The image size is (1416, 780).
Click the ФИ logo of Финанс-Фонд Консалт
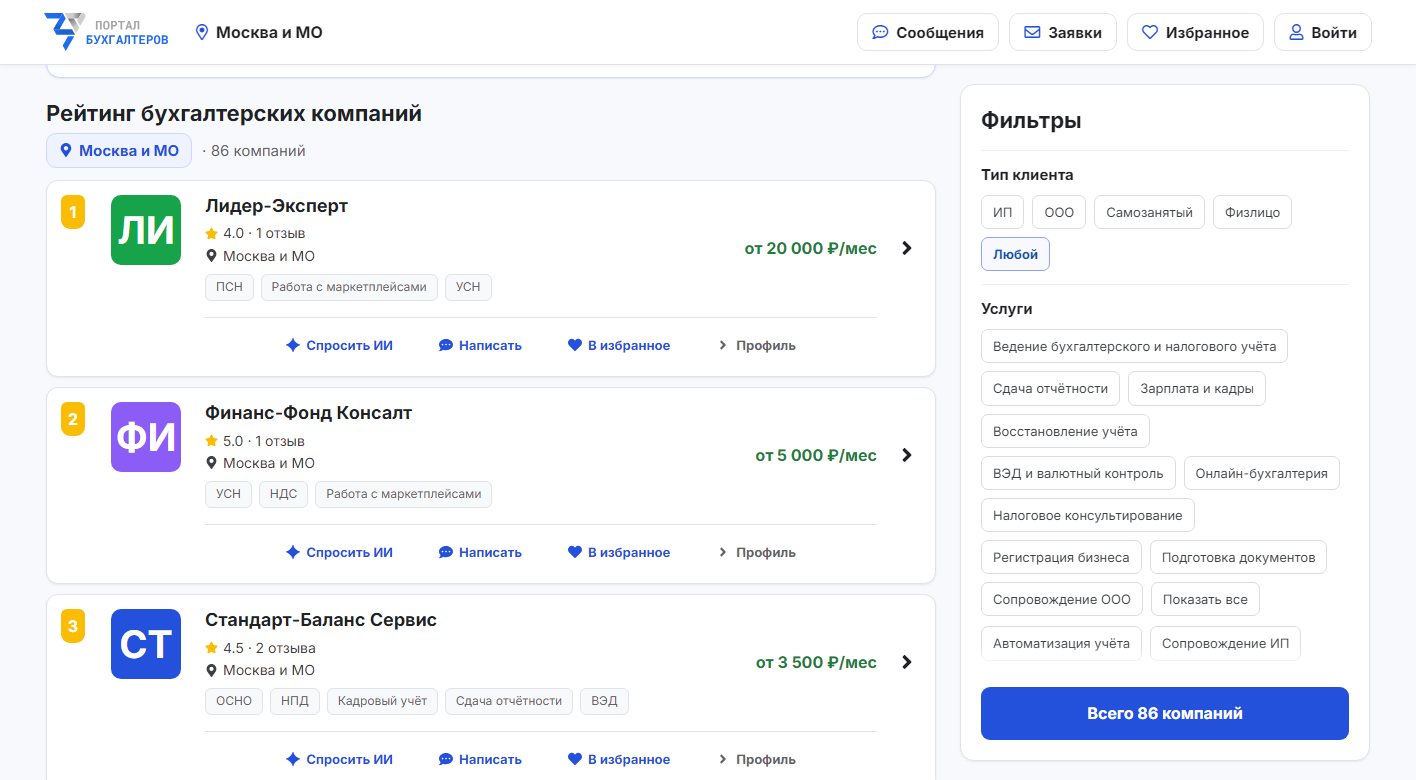point(146,437)
